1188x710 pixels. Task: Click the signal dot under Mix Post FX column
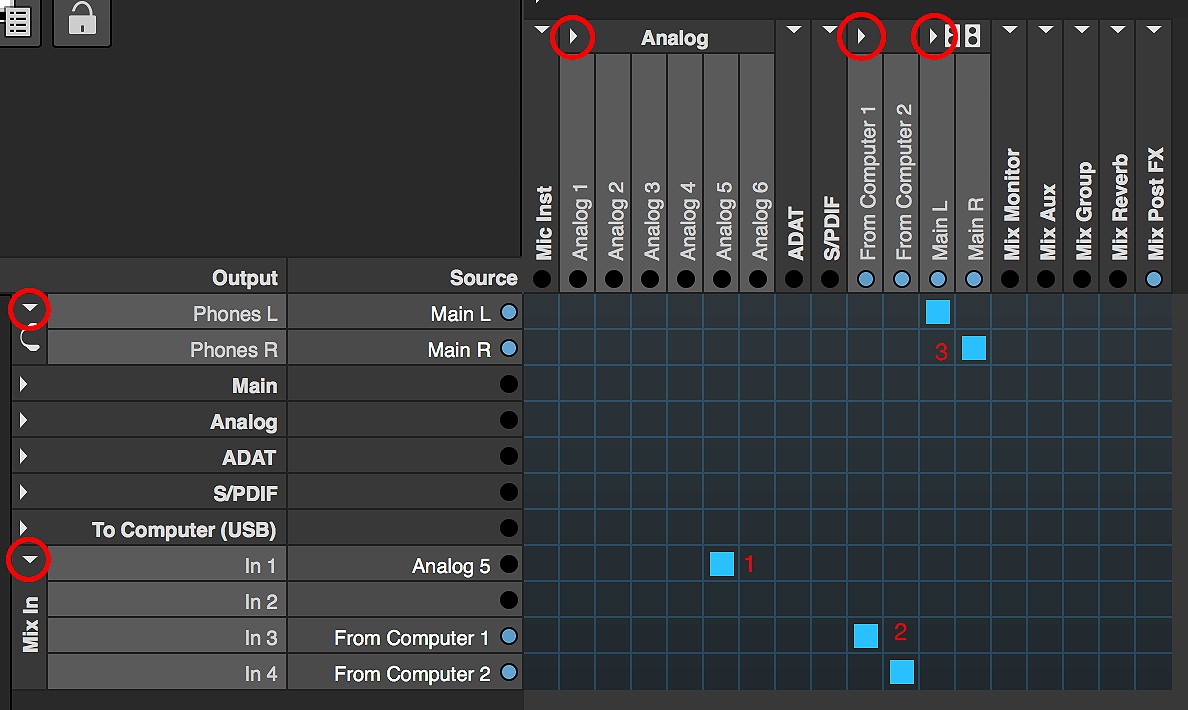pos(1154,279)
